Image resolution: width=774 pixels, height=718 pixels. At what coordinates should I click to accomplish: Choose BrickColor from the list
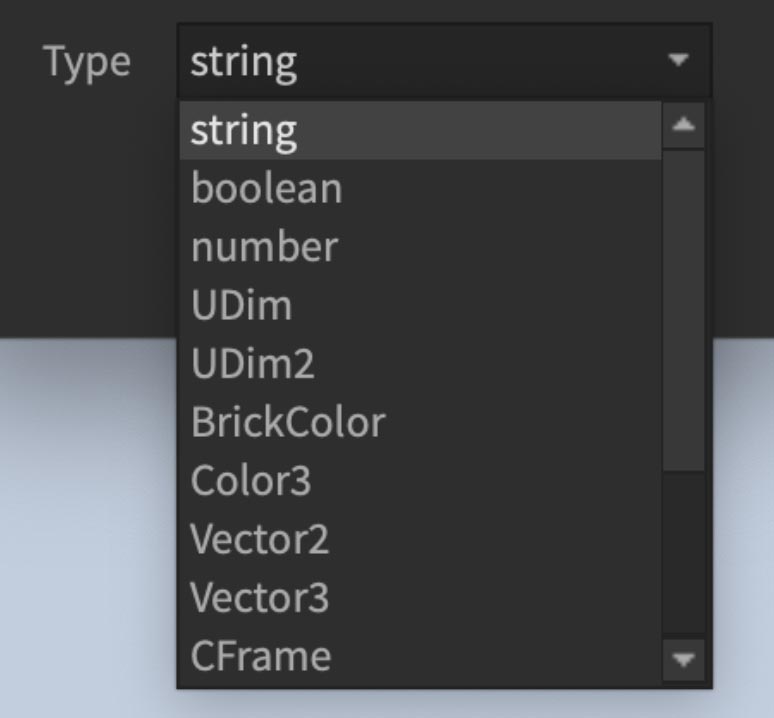421,422
